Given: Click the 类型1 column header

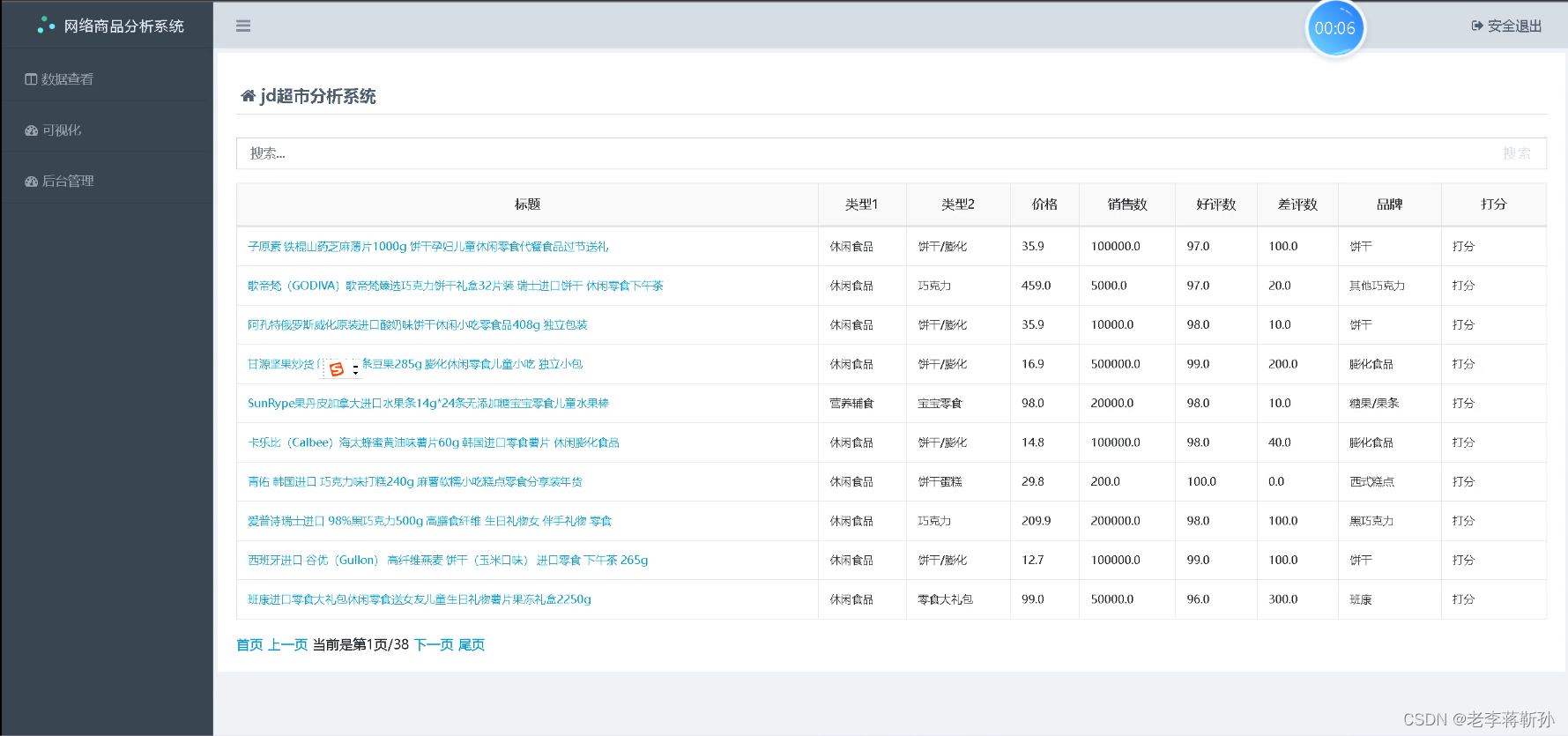Looking at the screenshot, I should coord(861,204).
